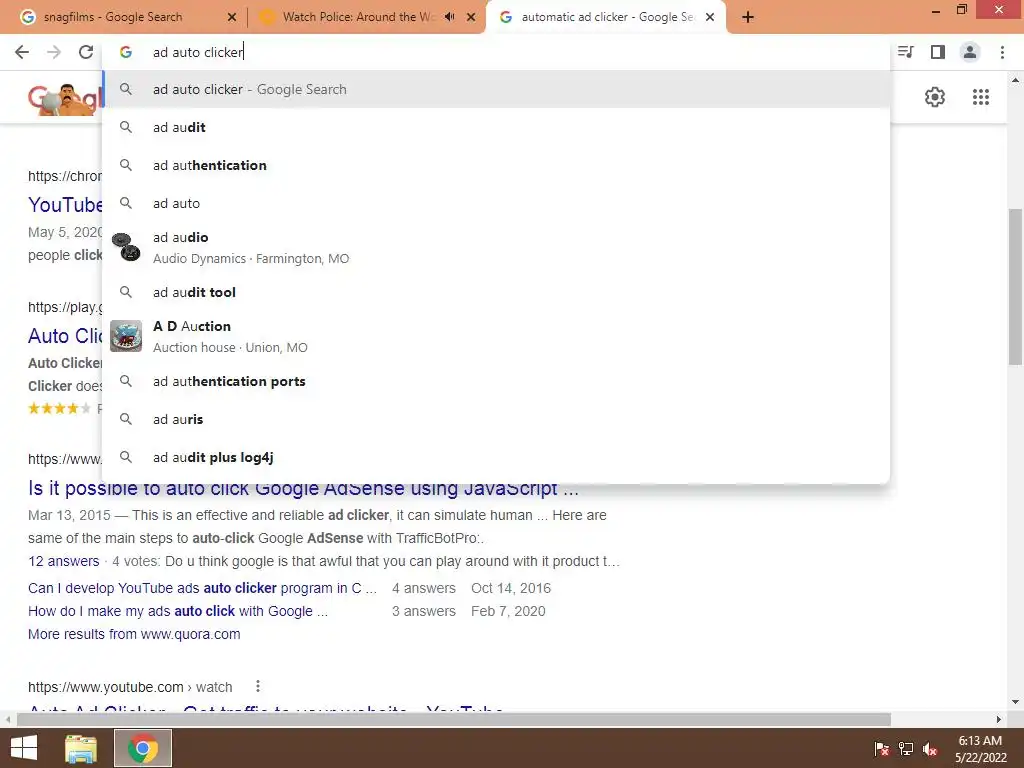1024x768 pixels.
Task: Open 'Is it possible to auto click Google AdSense' result
Action: (303, 488)
